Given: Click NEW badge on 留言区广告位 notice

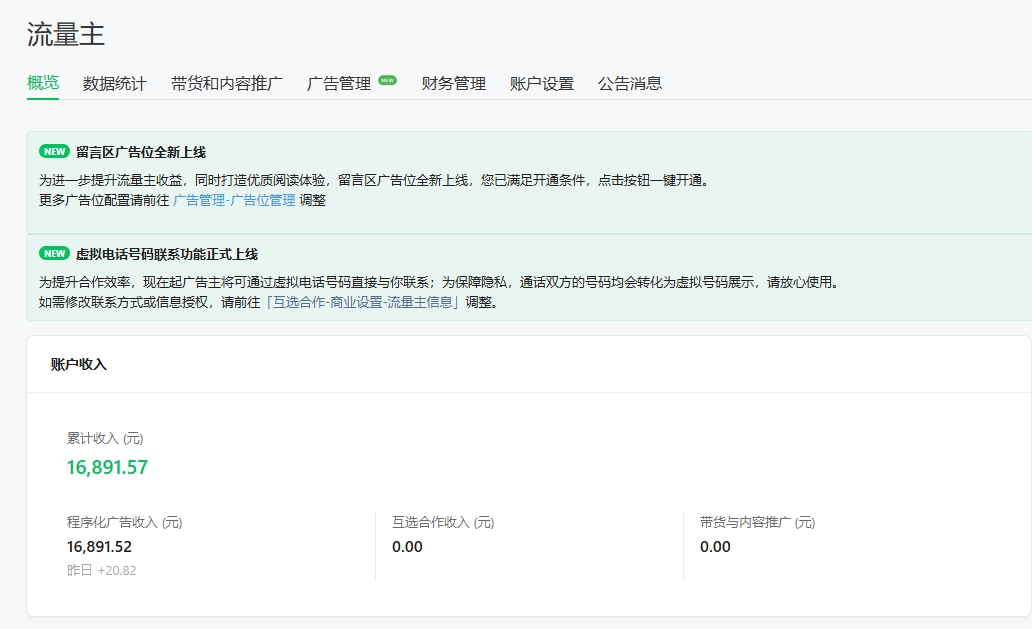Looking at the screenshot, I should 54,152.
